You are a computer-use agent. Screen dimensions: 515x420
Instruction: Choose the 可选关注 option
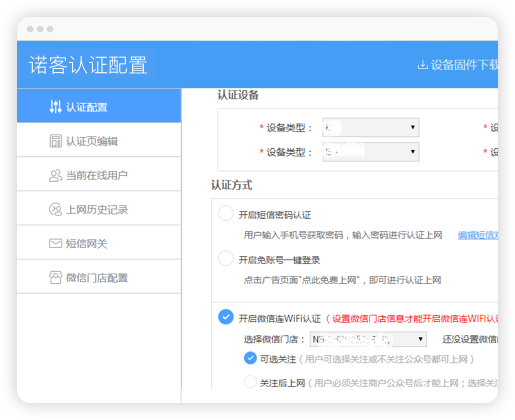pyautogui.click(x=250, y=358)
